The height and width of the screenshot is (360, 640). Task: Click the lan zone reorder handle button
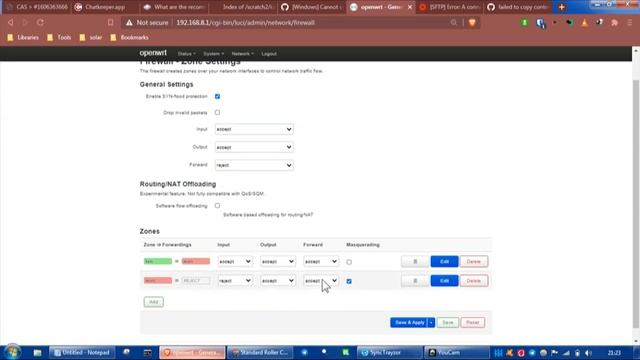[415, 262]
